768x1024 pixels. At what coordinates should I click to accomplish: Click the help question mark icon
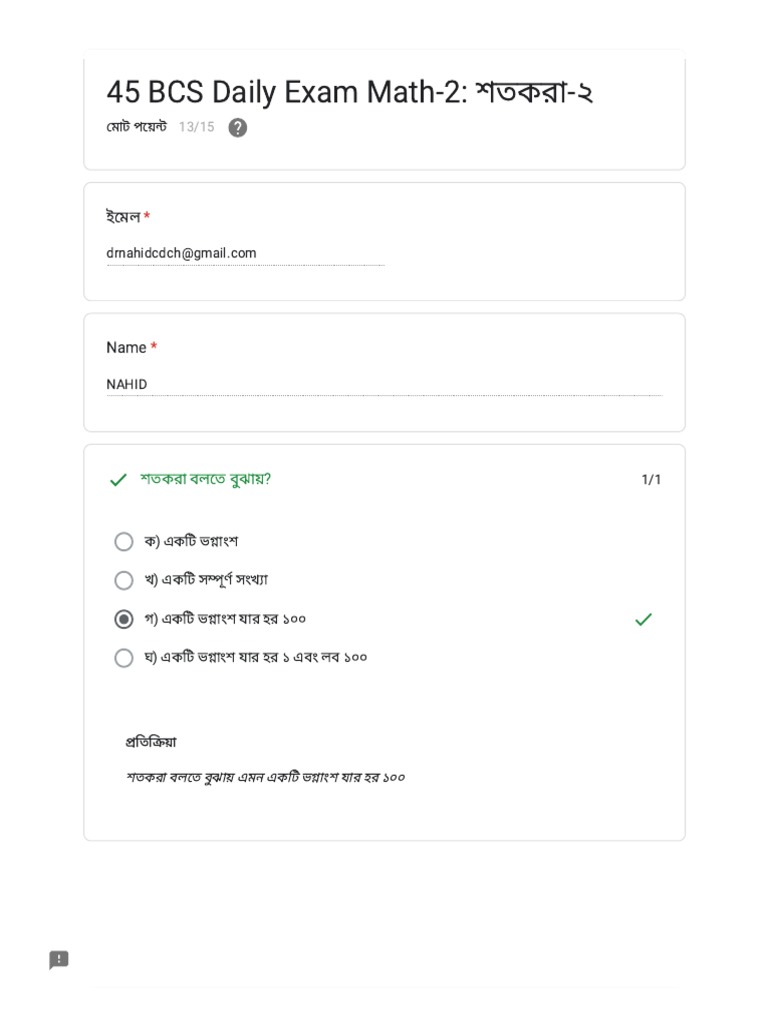[x=237, y=128]
